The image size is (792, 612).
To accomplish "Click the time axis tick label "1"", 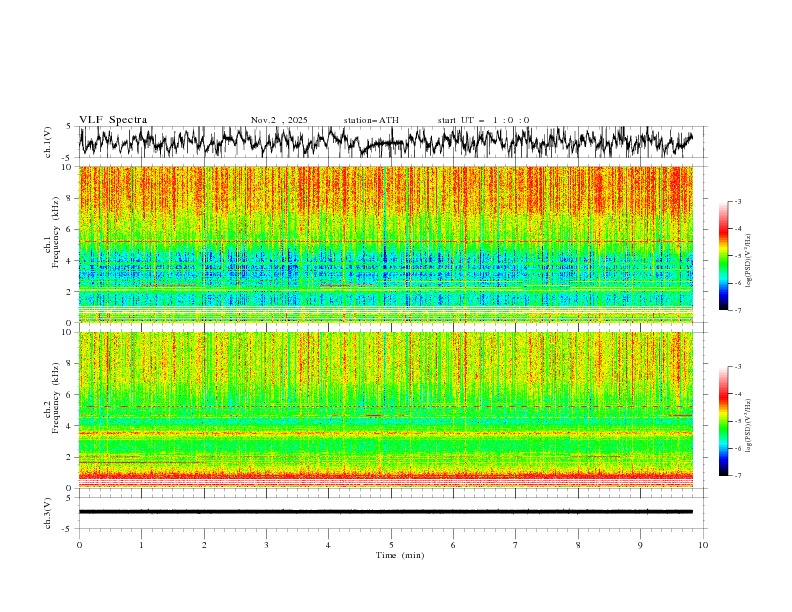I will (141, 545).
